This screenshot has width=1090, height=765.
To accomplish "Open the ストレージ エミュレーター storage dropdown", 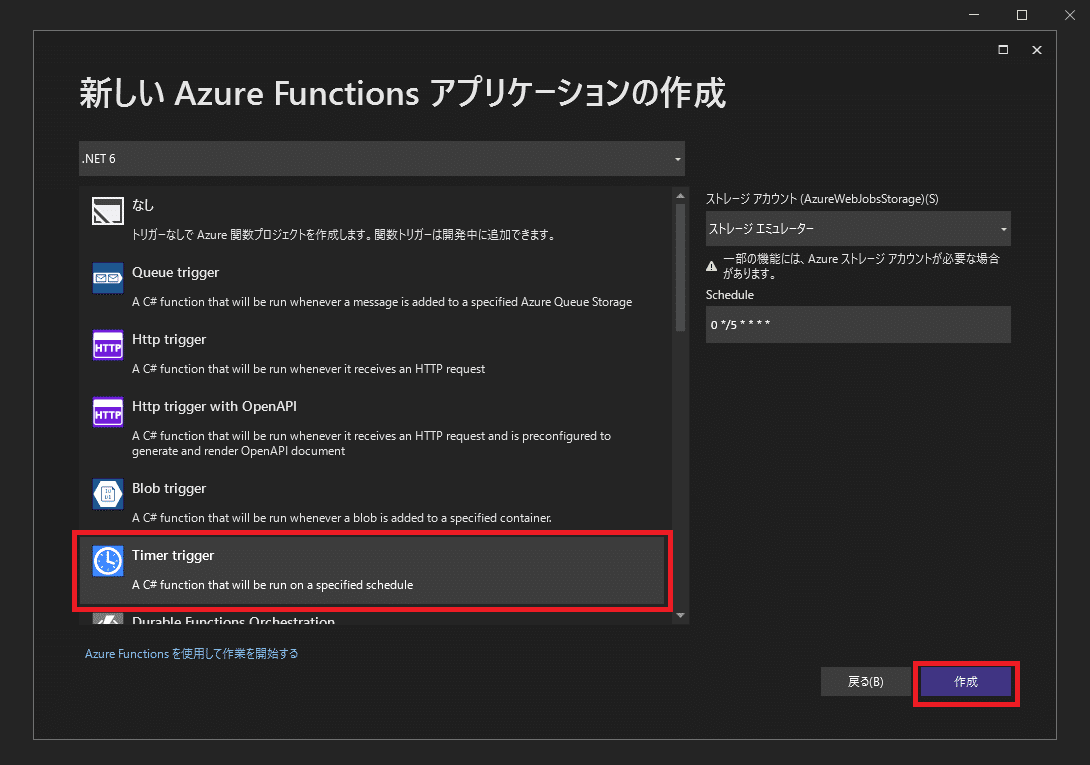I will pyautogui.click(x=858, y=229).
